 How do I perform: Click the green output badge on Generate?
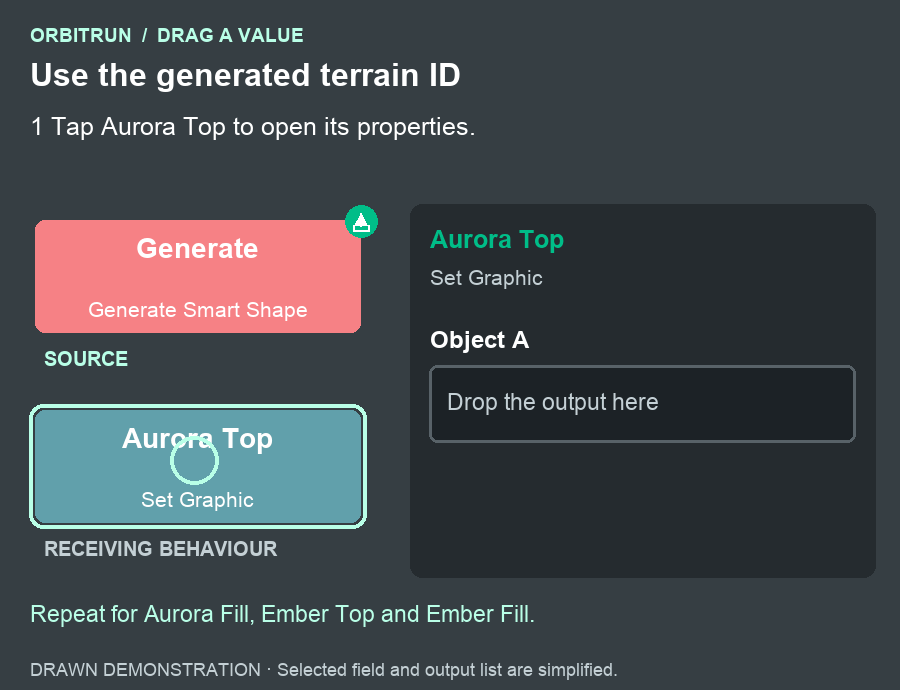pyautogui.click(x=362, y=222)
